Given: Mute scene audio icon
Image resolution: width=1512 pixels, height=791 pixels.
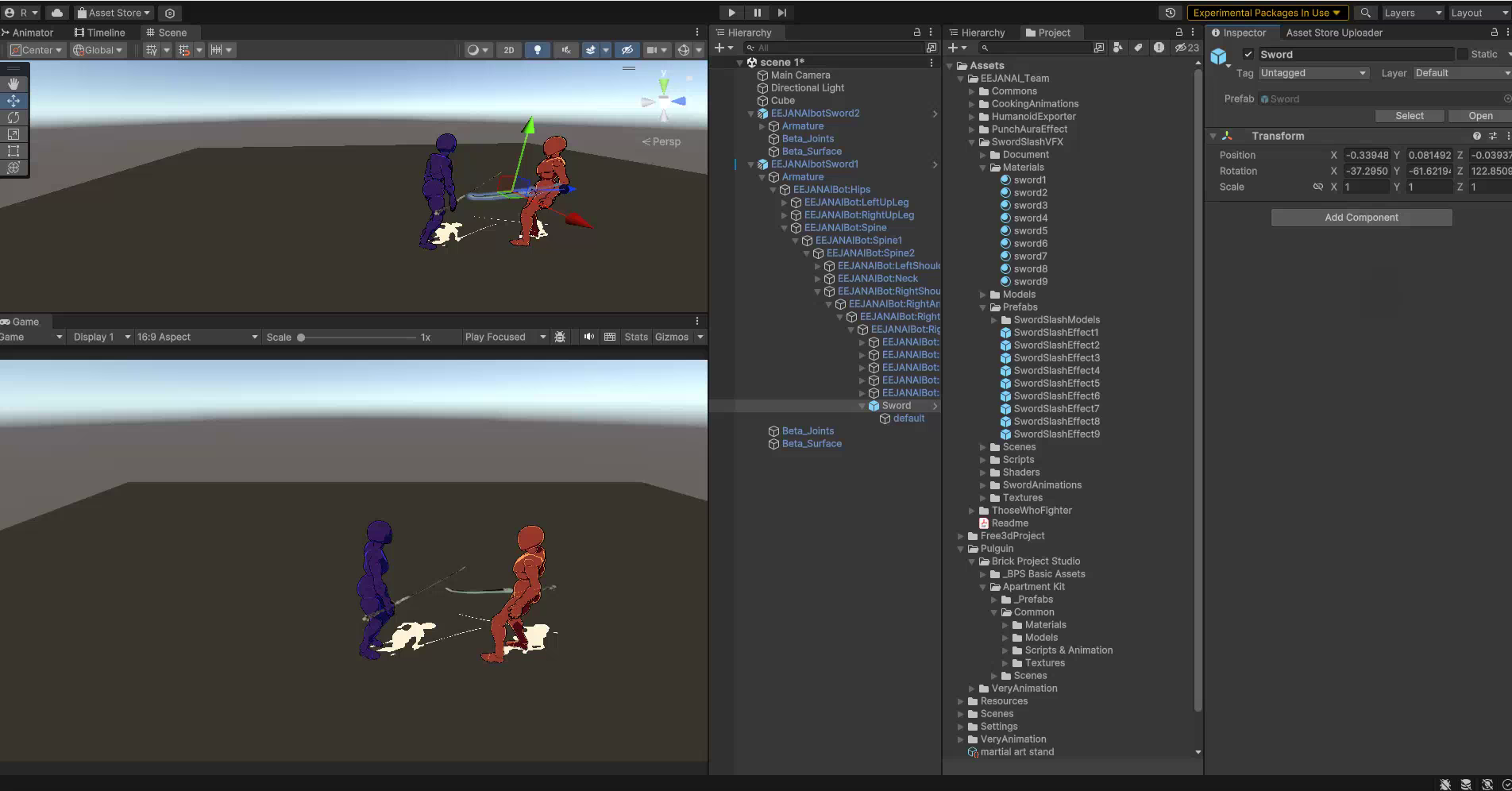Looking at the screenshot, I should click(566, 50).
